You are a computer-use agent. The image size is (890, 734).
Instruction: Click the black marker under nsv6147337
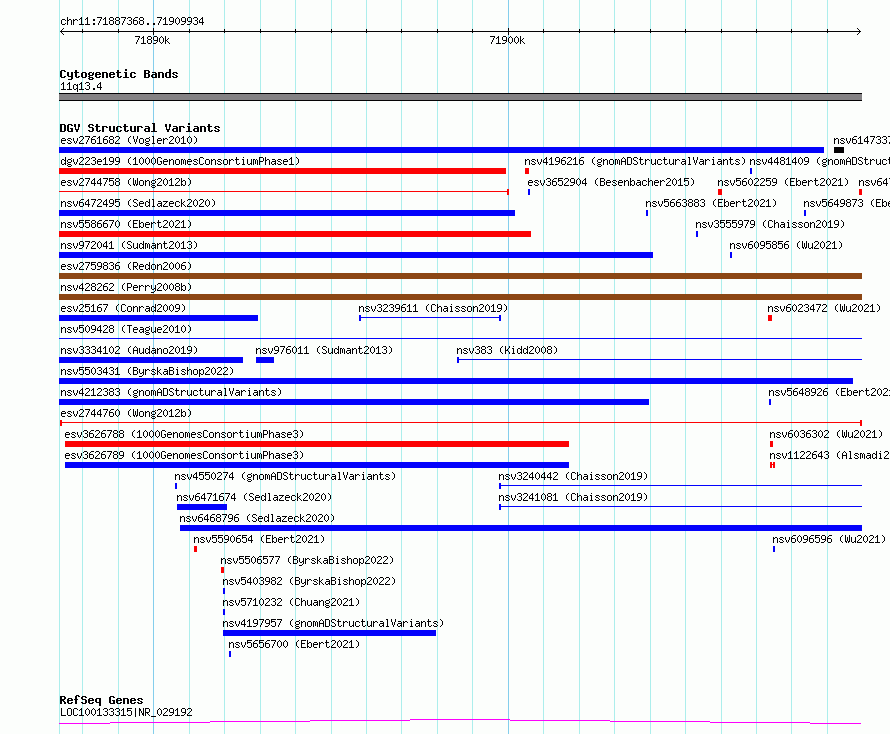pyautogui.click(x=839, y=150)
